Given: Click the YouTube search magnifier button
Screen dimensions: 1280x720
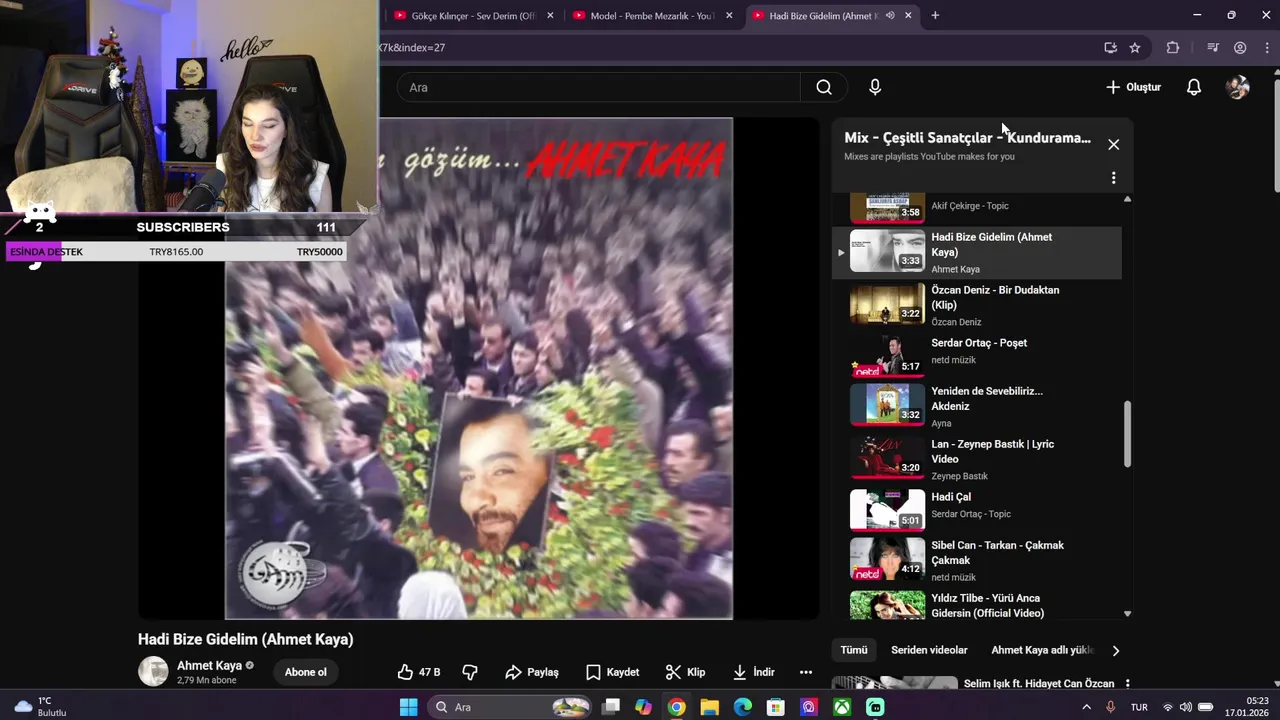Looking at the screenshot, I should 824,87.
